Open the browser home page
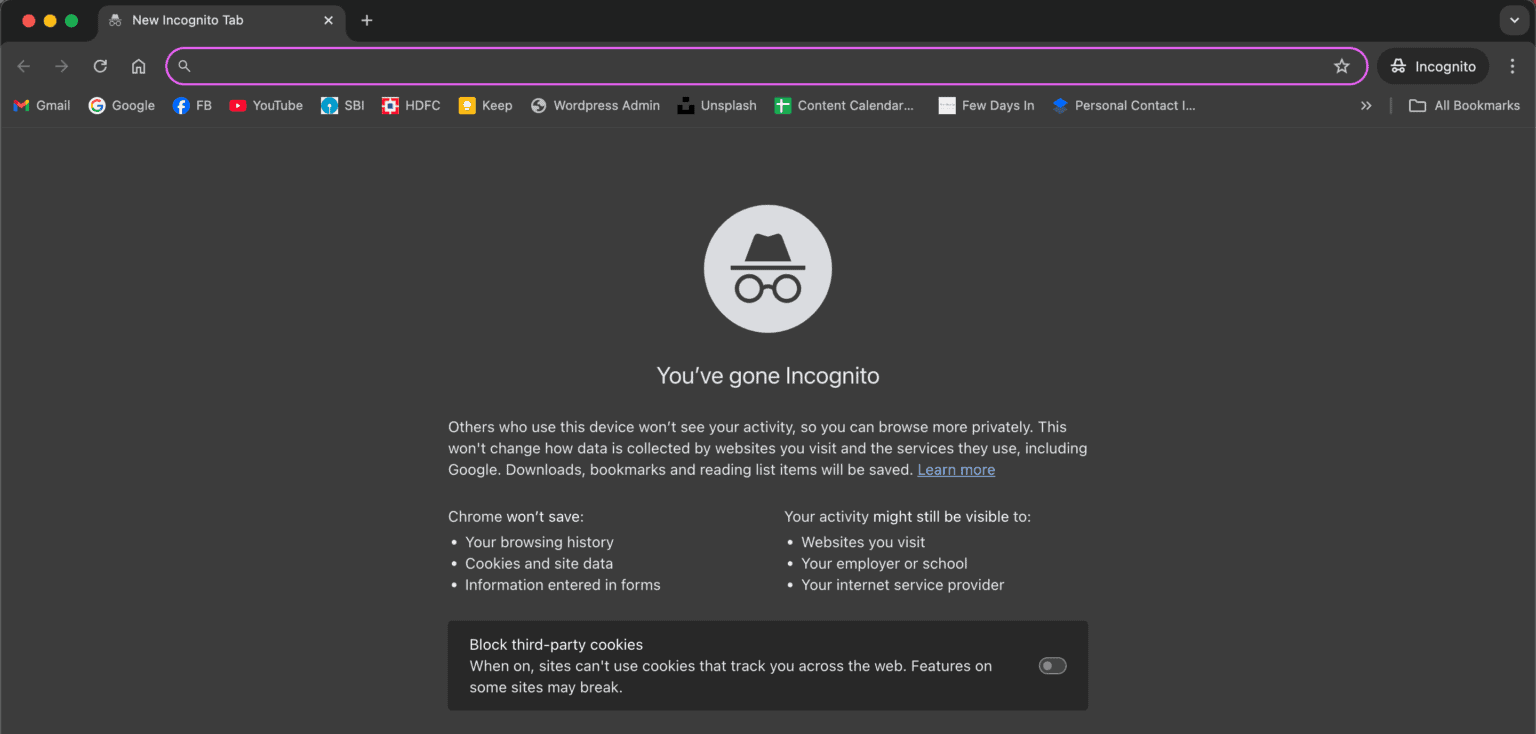This screenshot has width=1536, height=734. 138,66
